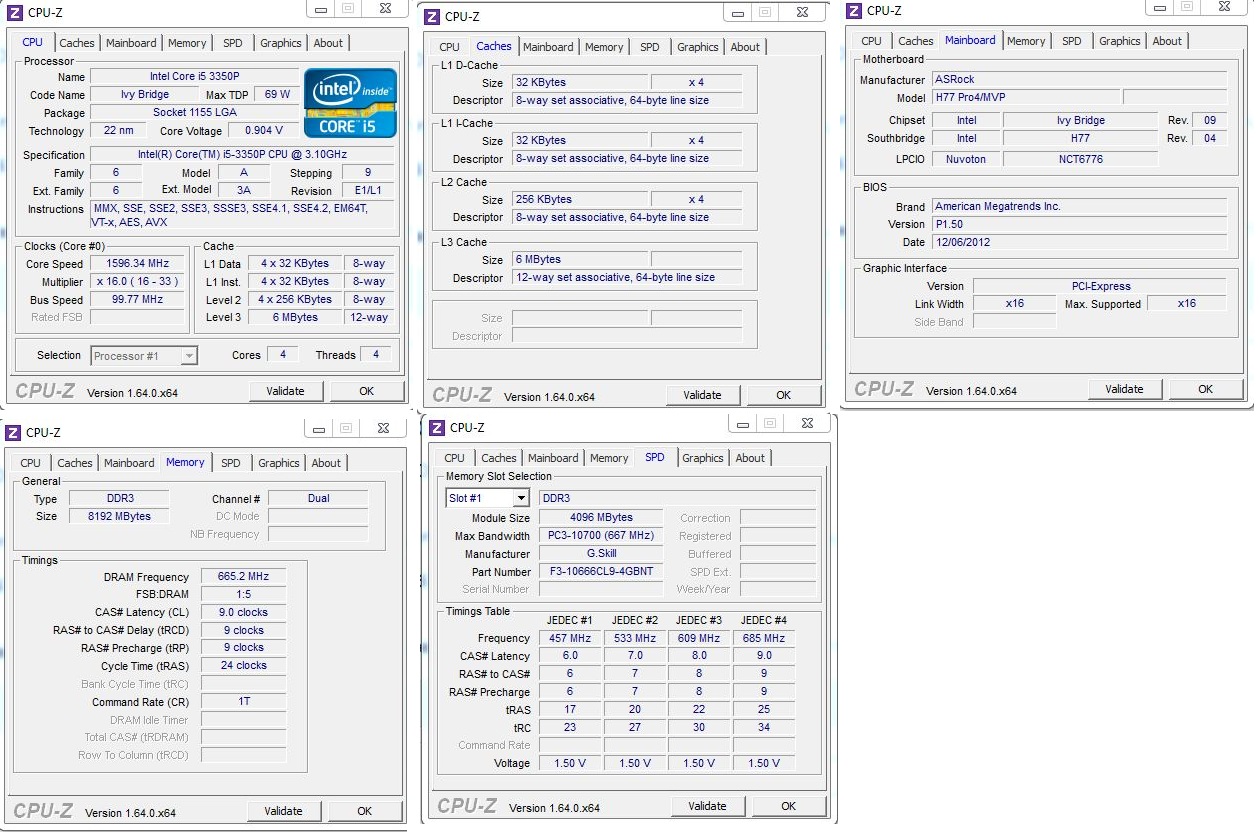
Task: Click Validate in the Motherboard info window
Action: [x=1124, y=389]
